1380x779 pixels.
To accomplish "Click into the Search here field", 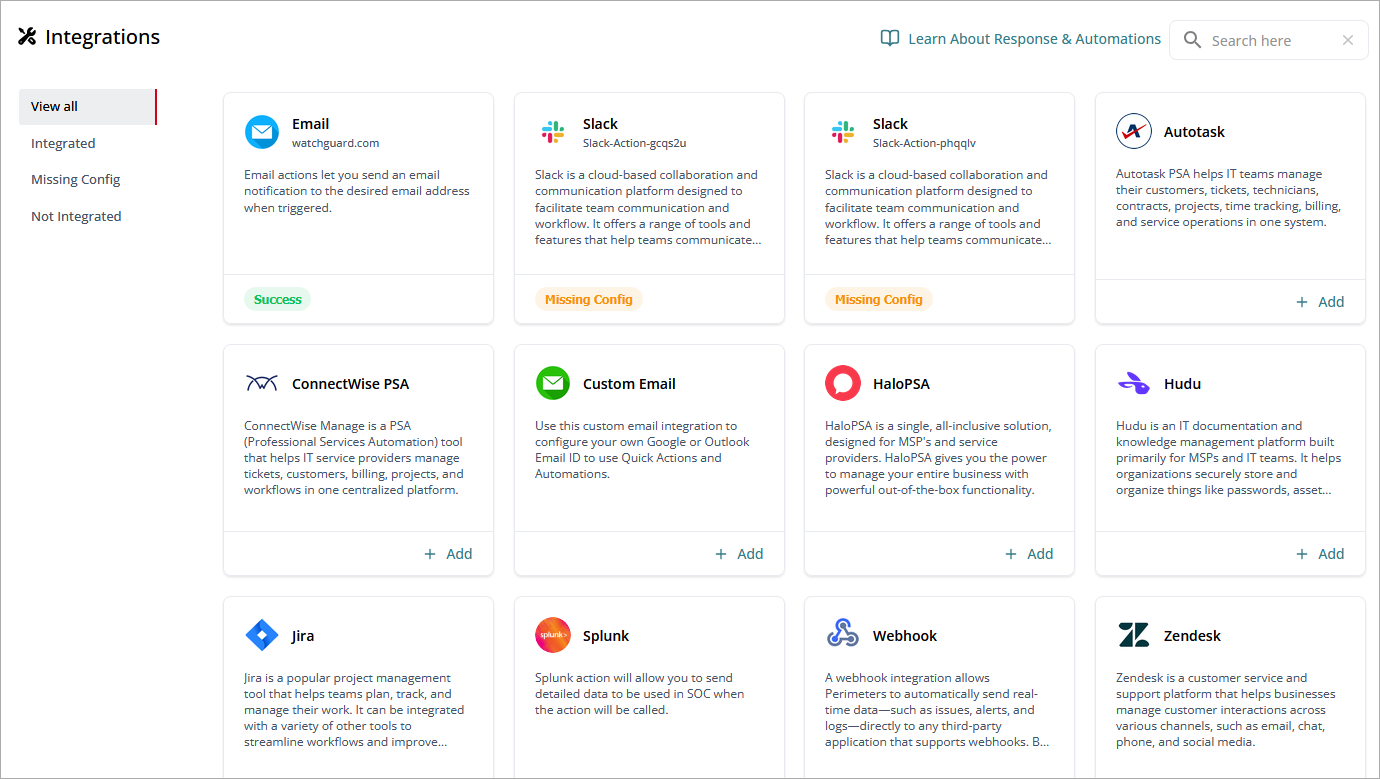I will click(x=1268, y=40).
